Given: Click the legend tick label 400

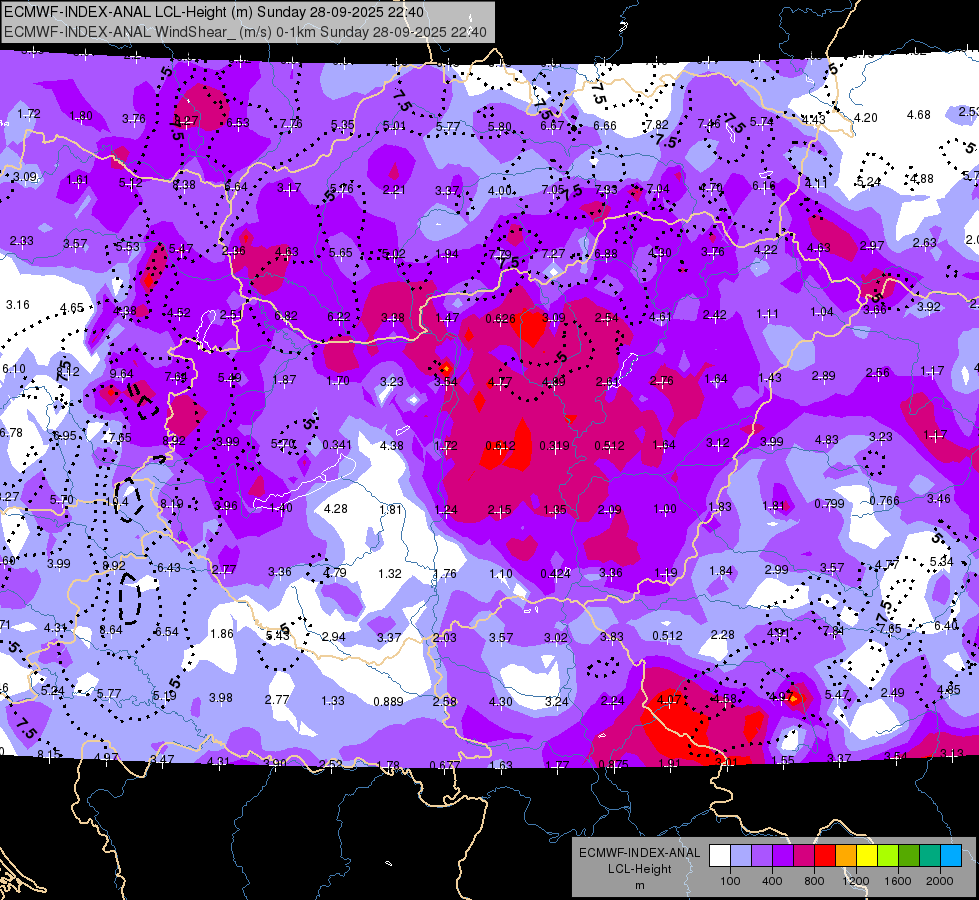Looking at the screenshot, I should point(772,881).
